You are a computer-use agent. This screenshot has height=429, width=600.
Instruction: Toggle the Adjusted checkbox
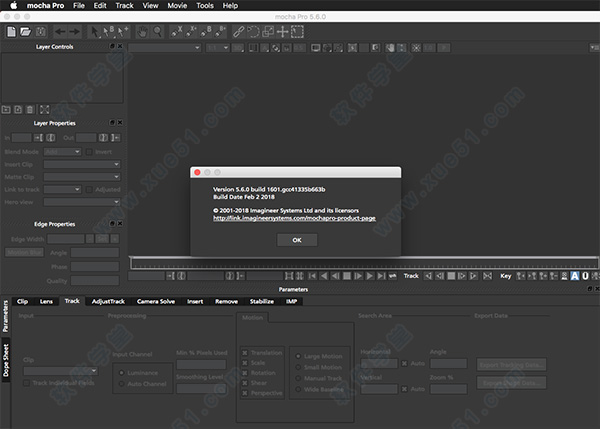pos(89,189)
